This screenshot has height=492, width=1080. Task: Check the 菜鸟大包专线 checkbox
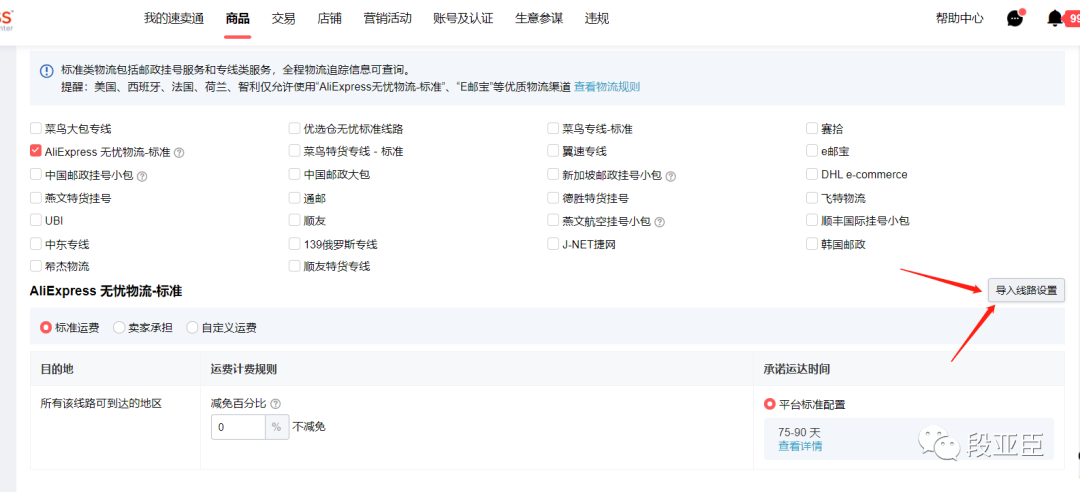tap(36, 128)
